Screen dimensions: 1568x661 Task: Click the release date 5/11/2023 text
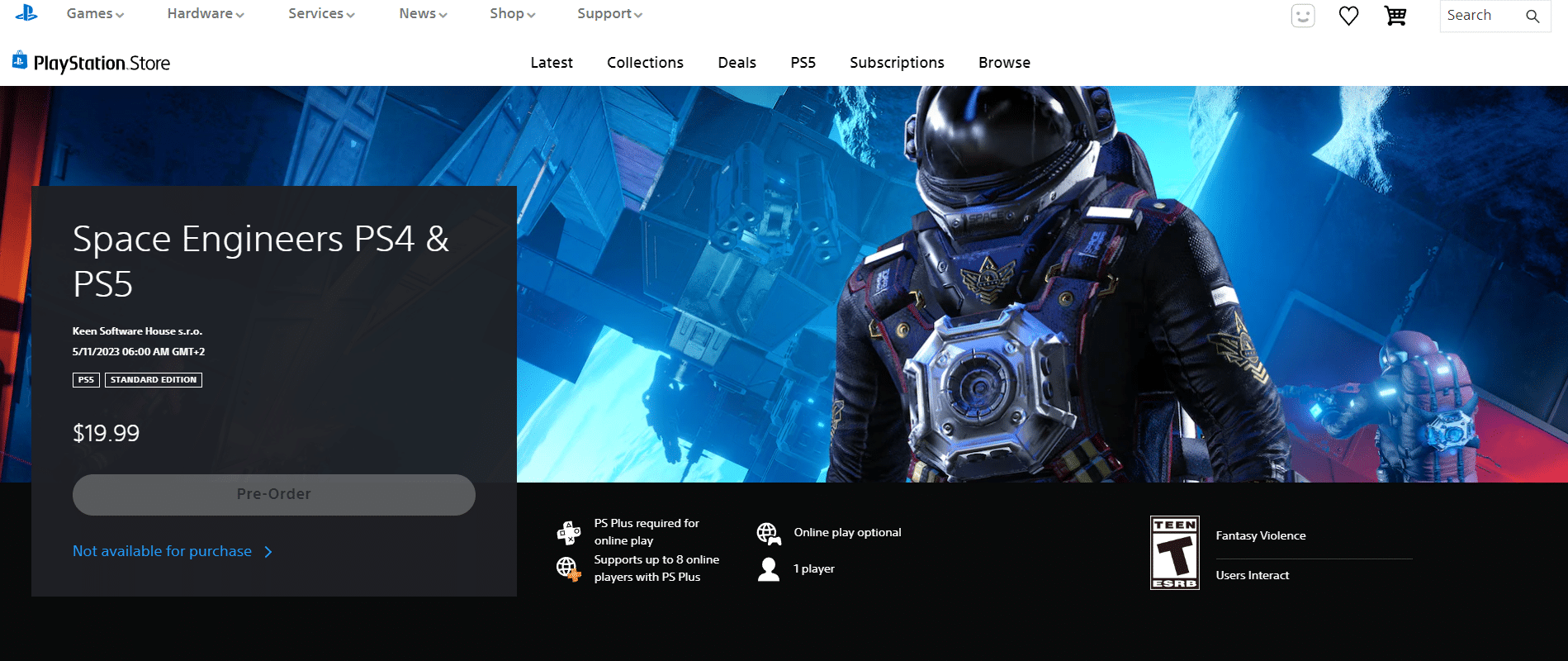coord(139,352)
